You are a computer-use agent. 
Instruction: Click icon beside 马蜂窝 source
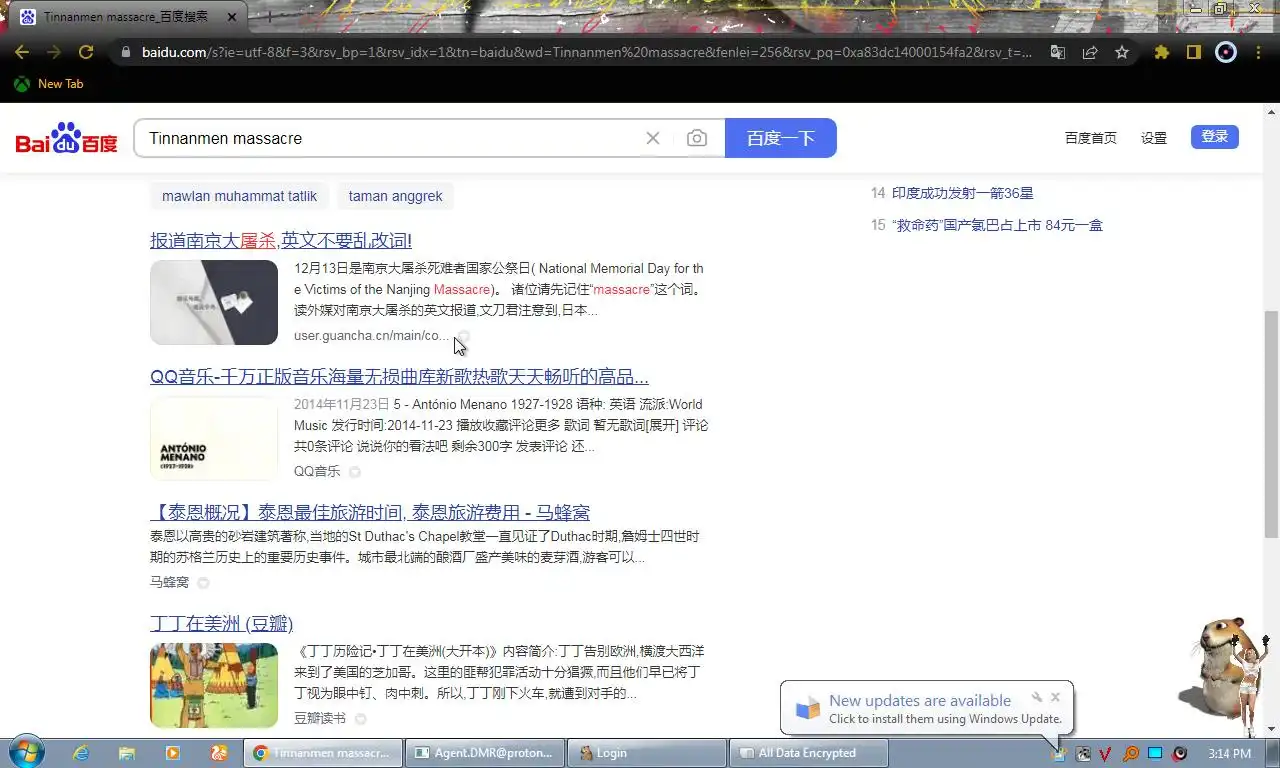[x=203, y=583]
